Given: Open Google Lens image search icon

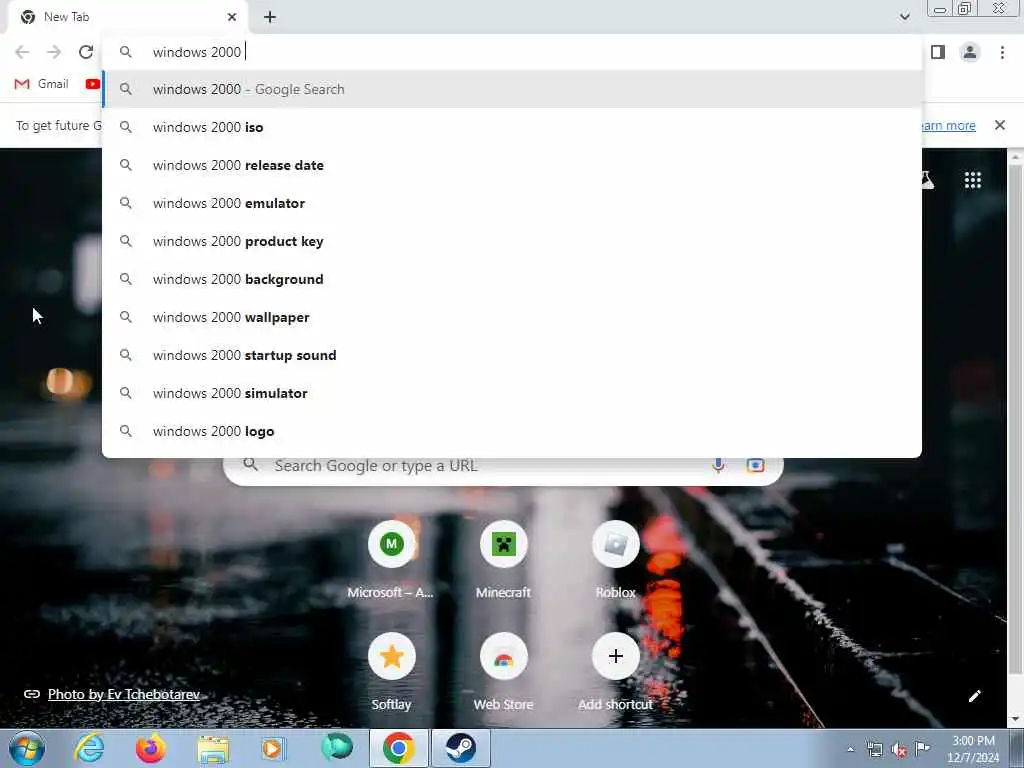Looking at the screenshot, I should tap(755, 465).
